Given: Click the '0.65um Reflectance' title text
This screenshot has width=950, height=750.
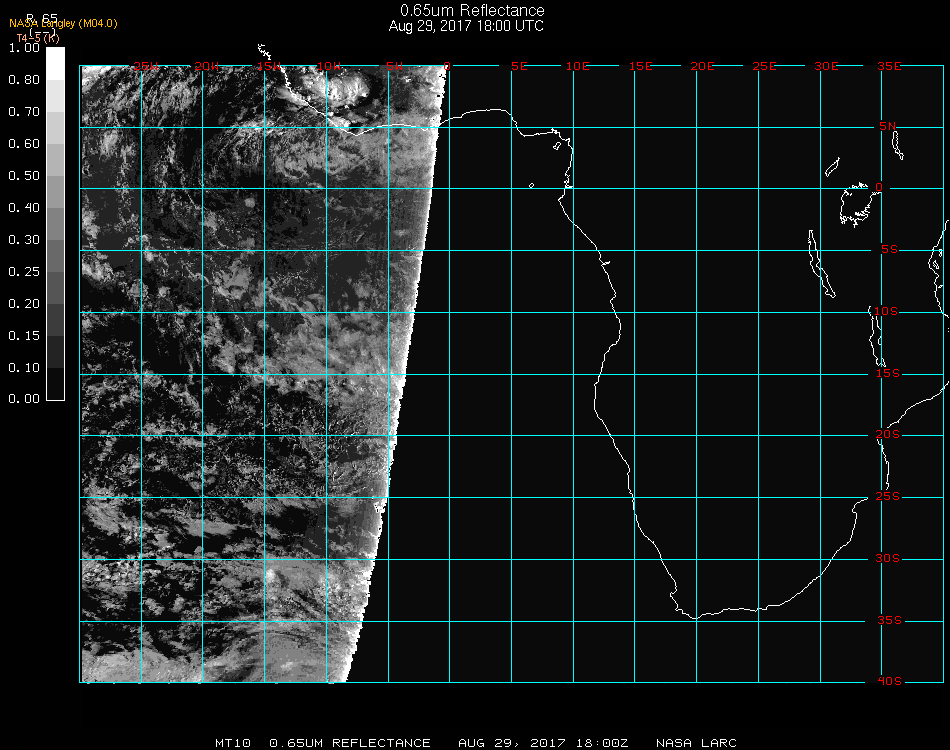Looking at the screenshot, I should (472, 10).
